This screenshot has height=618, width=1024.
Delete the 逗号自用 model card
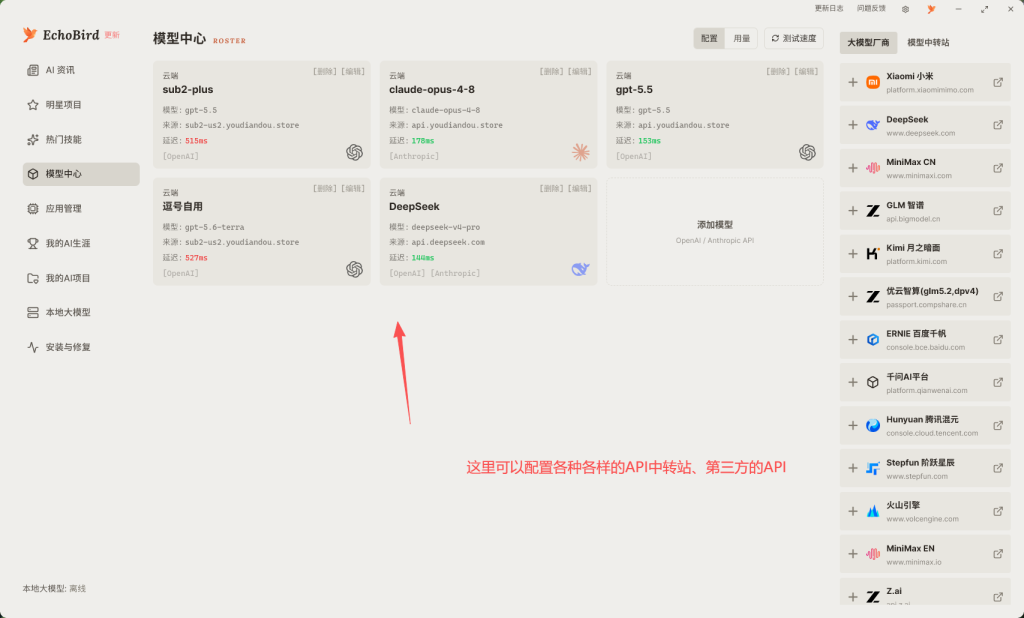[325, 188]
